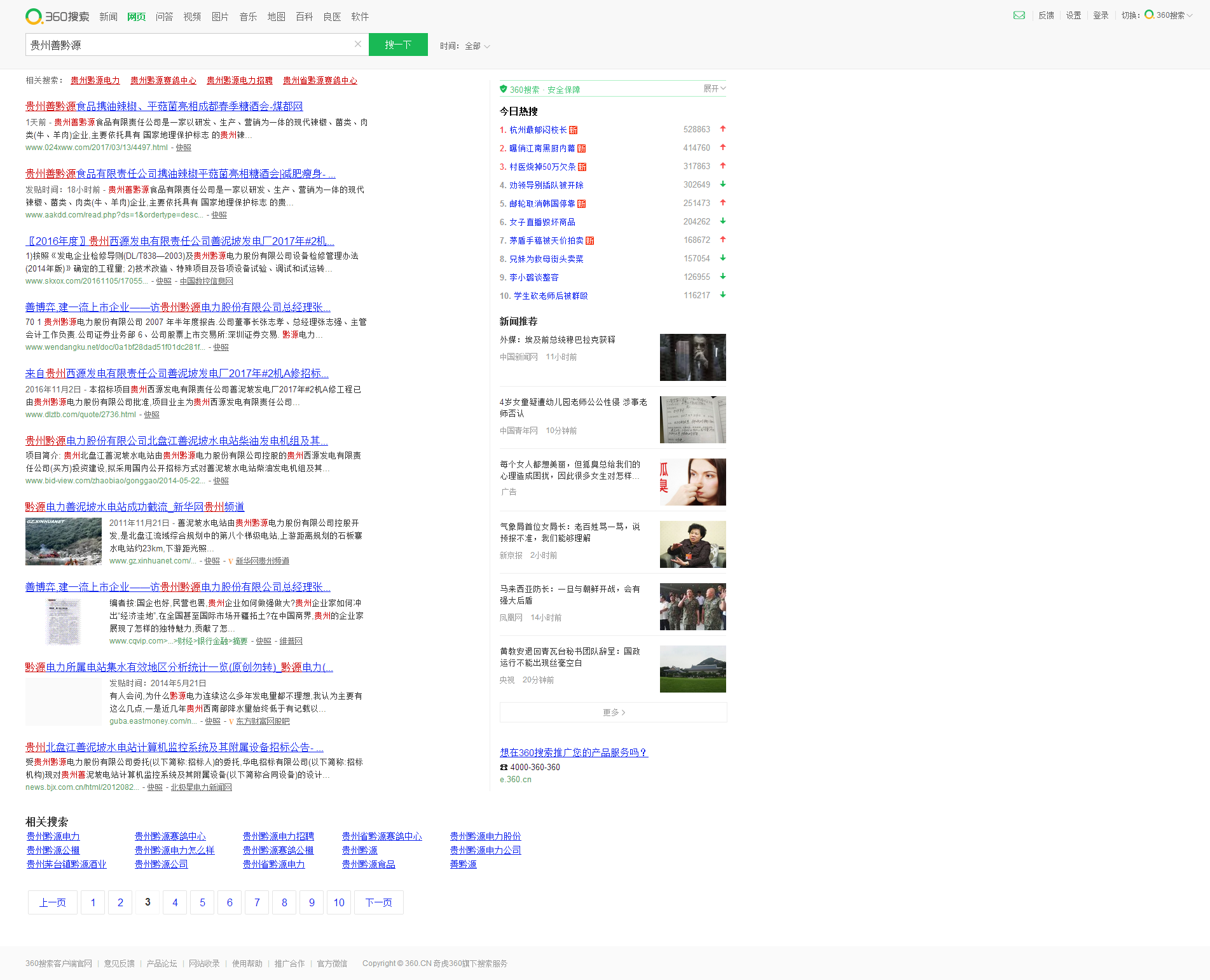Open footer link 官方微信
This screenshot has width=1210, height=980.
pyautogui.click(x=333, y=963)
